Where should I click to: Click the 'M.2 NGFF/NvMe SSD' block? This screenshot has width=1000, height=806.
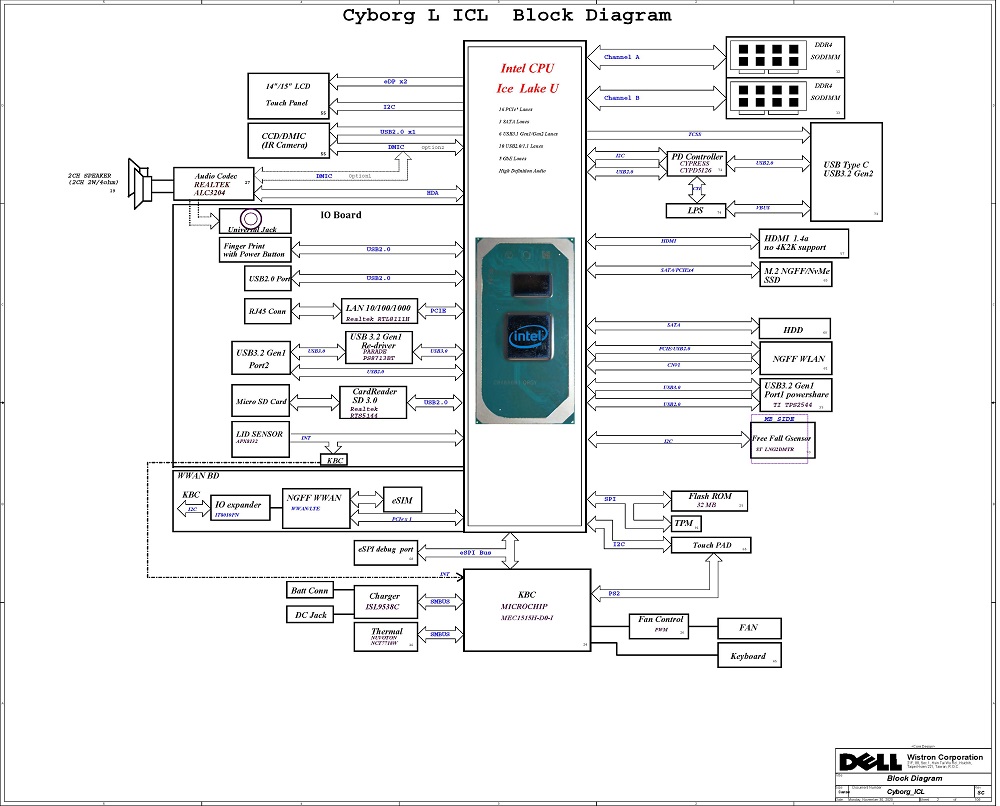coord(795,274)
